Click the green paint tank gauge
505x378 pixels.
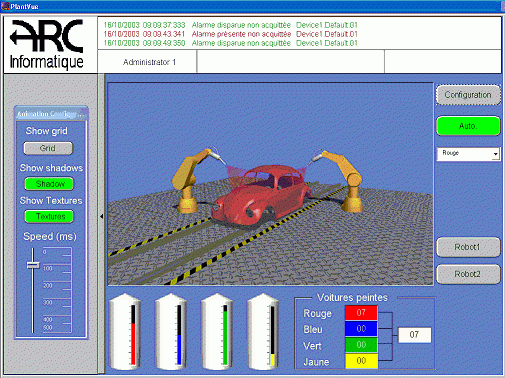225,334
